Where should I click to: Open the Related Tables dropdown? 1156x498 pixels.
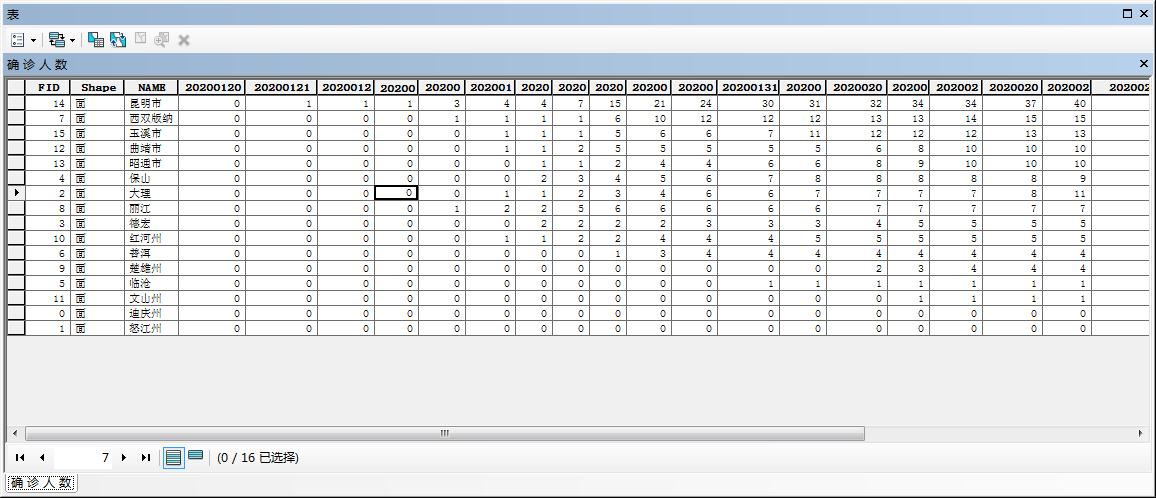[61, 40]
